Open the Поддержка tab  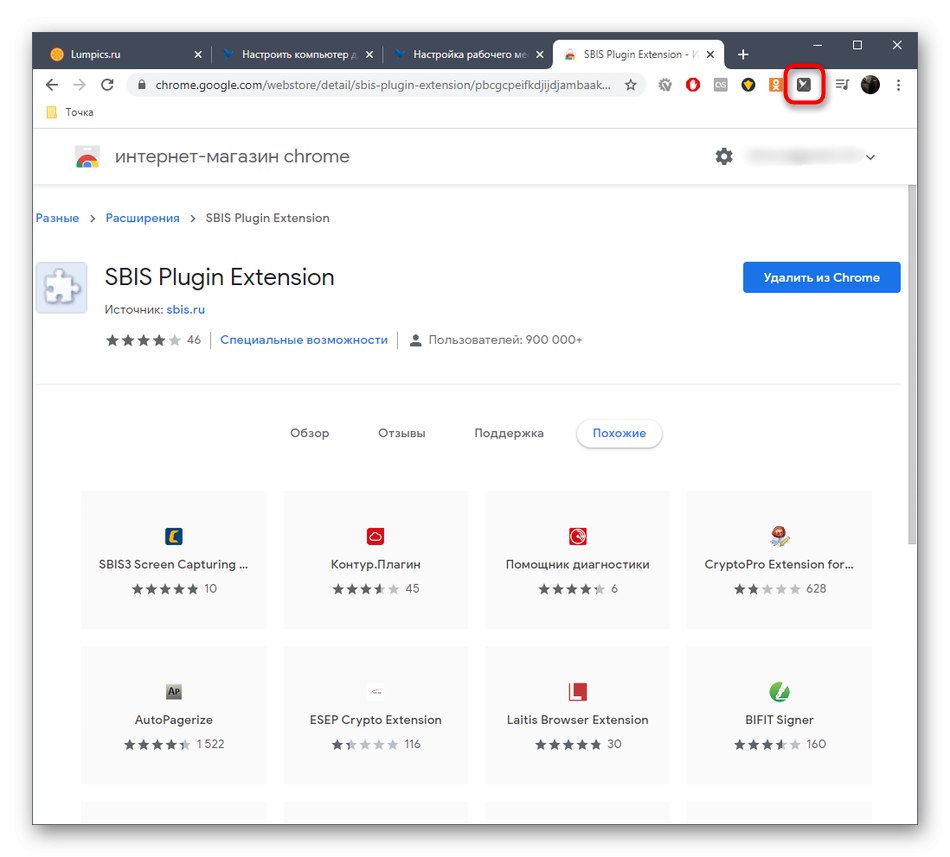coord(509,433)
